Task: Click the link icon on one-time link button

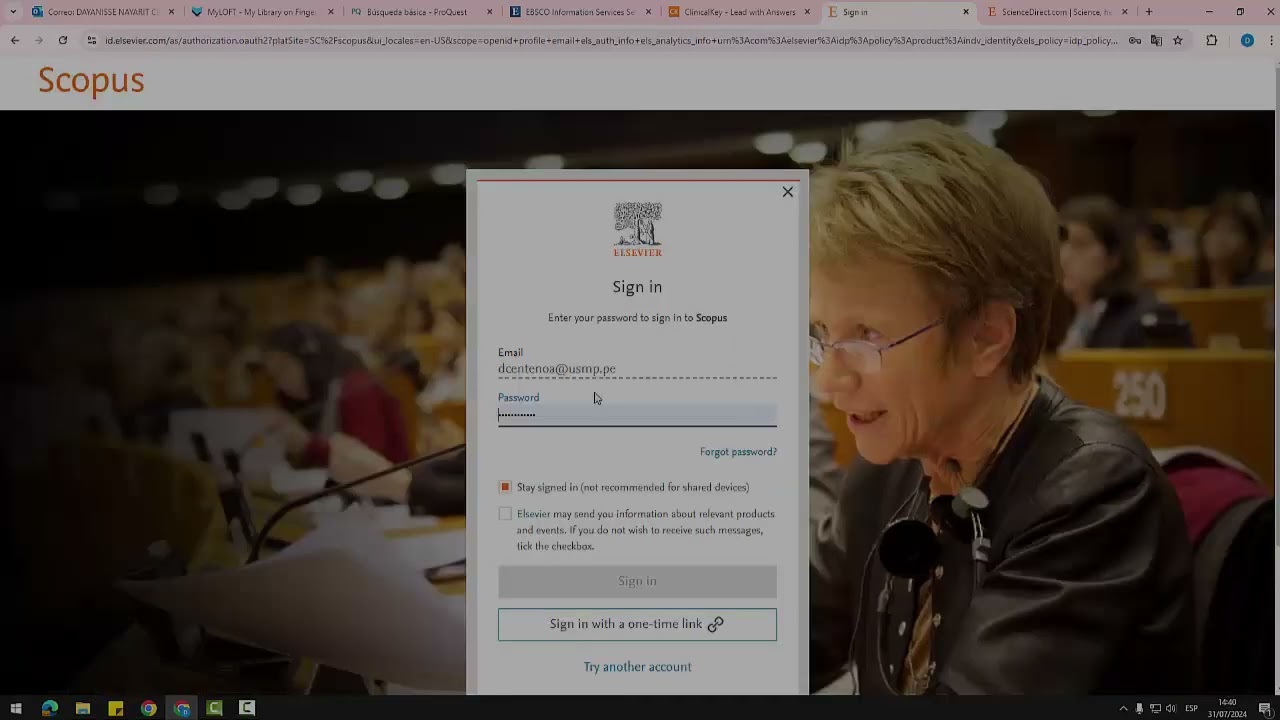Action: click(x=716, y=624)
